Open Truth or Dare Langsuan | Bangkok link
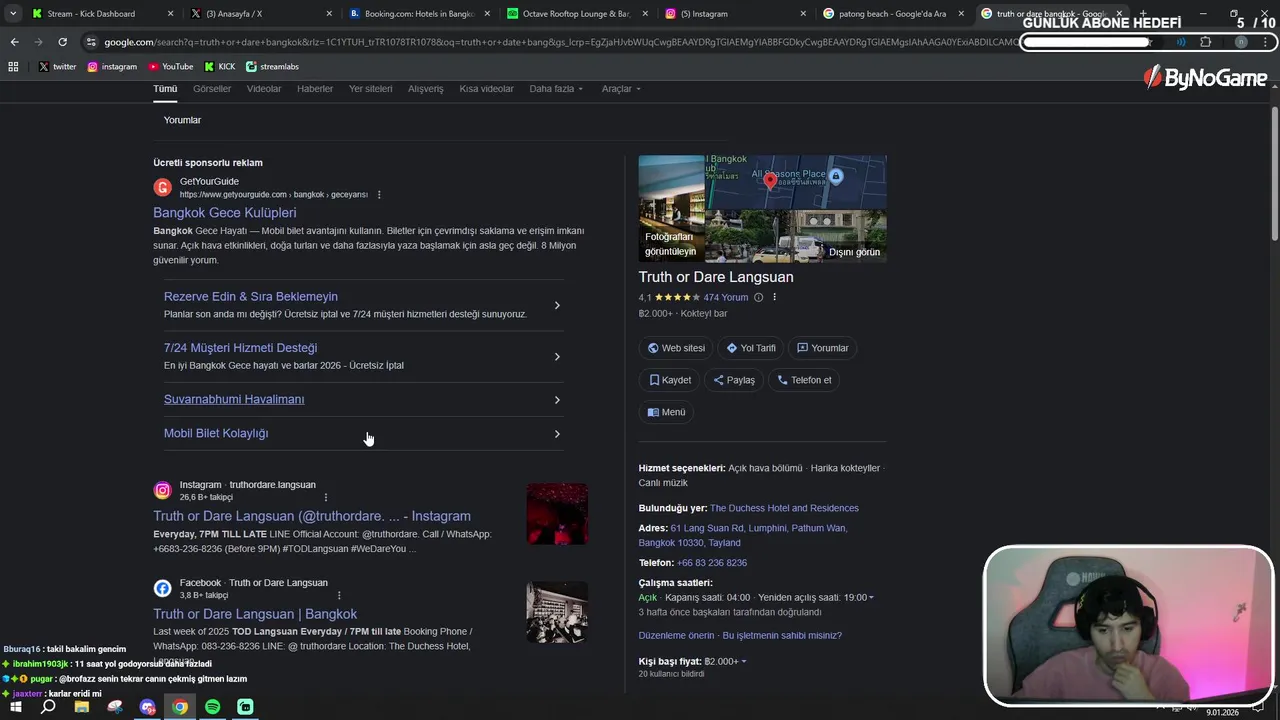This screenshot has width=1280, height=720. [255, 614]
